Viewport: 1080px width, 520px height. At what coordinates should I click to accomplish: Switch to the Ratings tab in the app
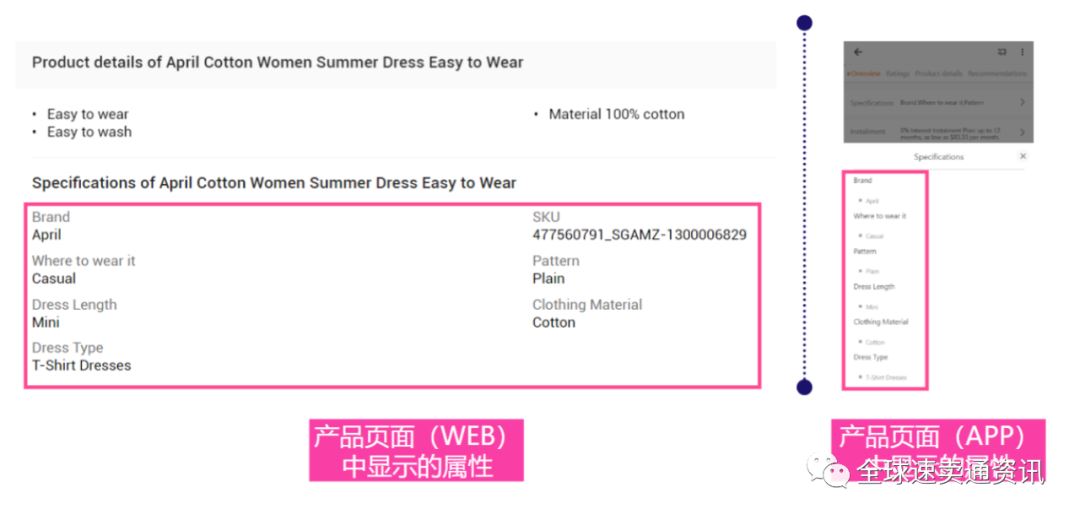897,74
